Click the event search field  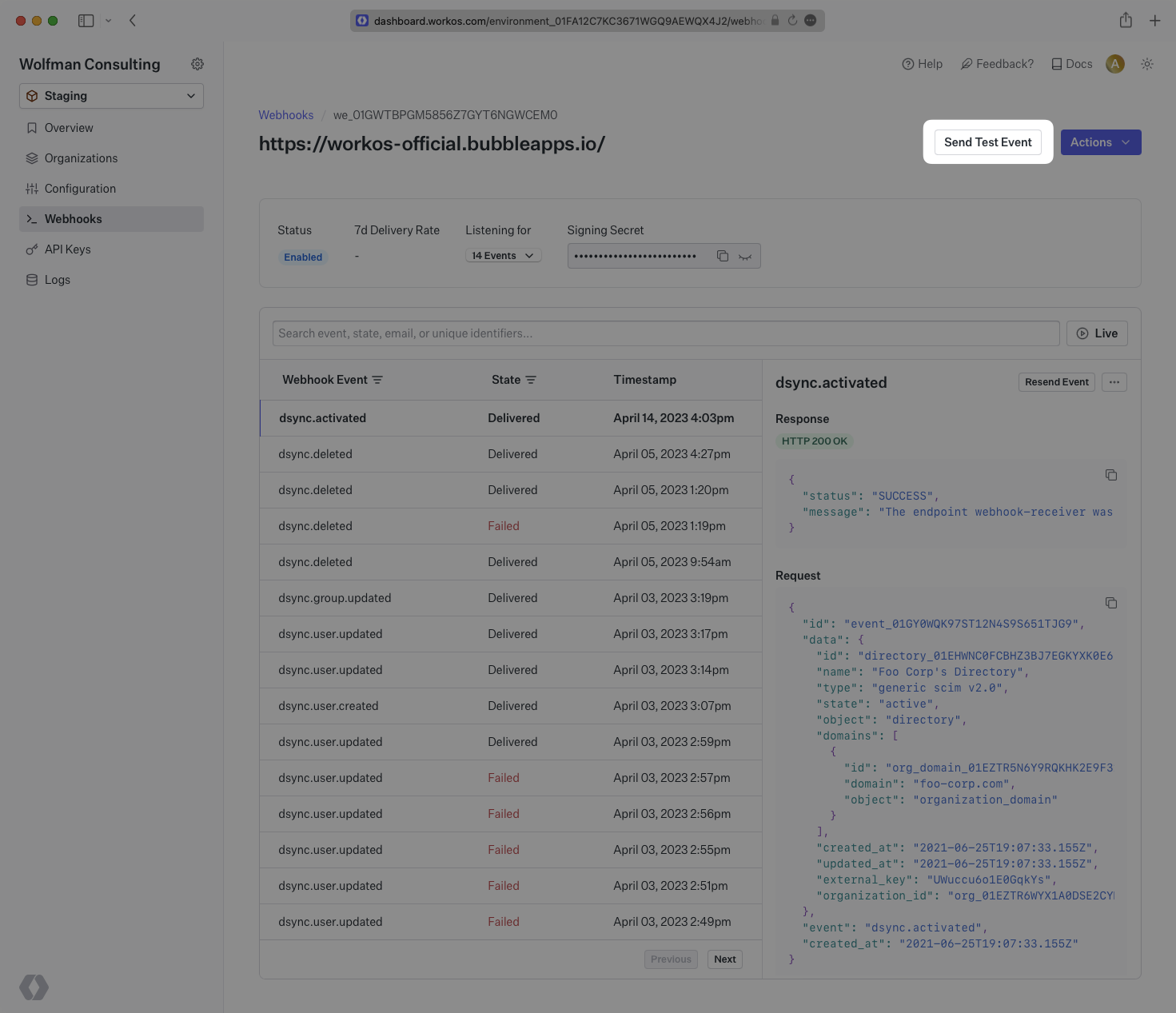point(666,333)
